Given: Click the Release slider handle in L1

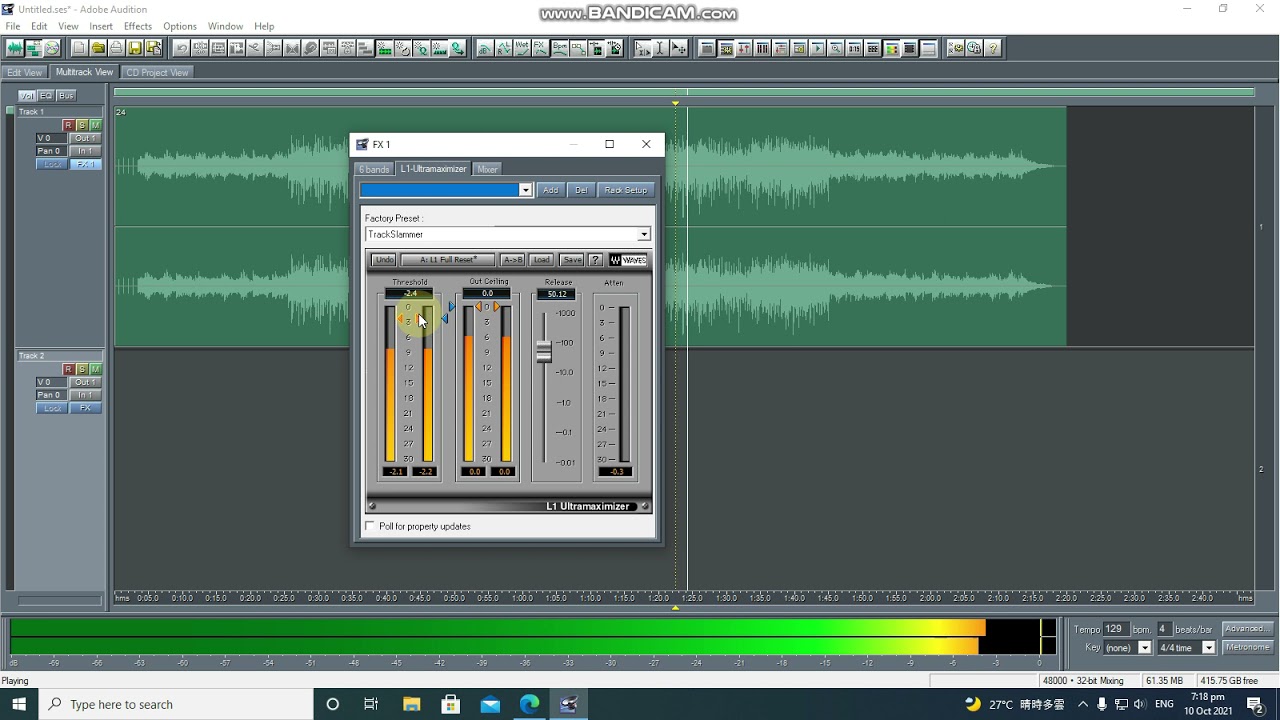Looking at the screenshot, I should [544, 351].
